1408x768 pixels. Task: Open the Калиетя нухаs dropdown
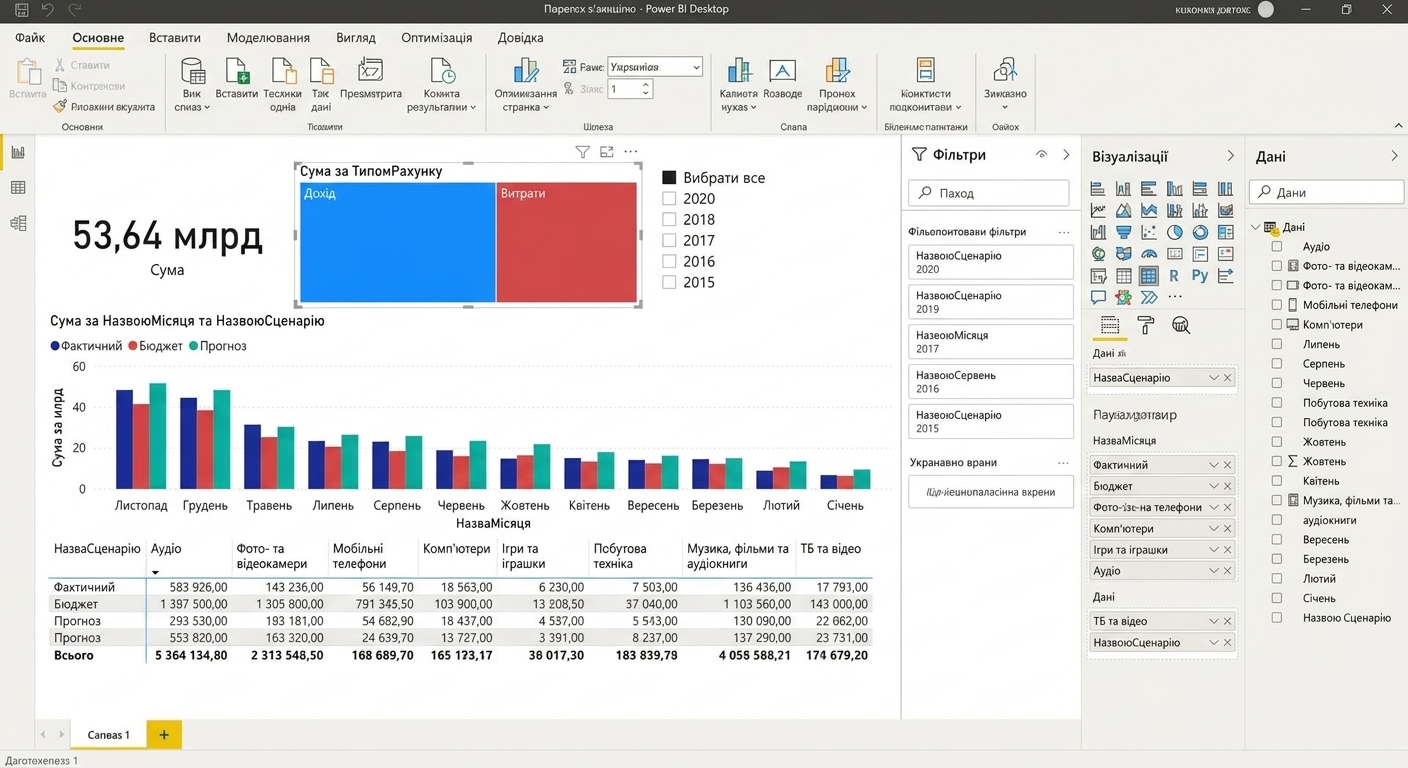coord(739,84)
